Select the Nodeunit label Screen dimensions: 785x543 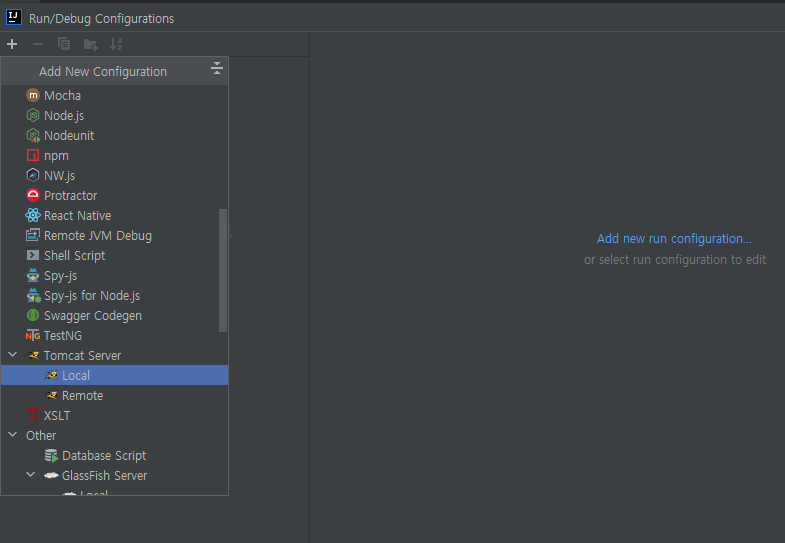[69, 136]
